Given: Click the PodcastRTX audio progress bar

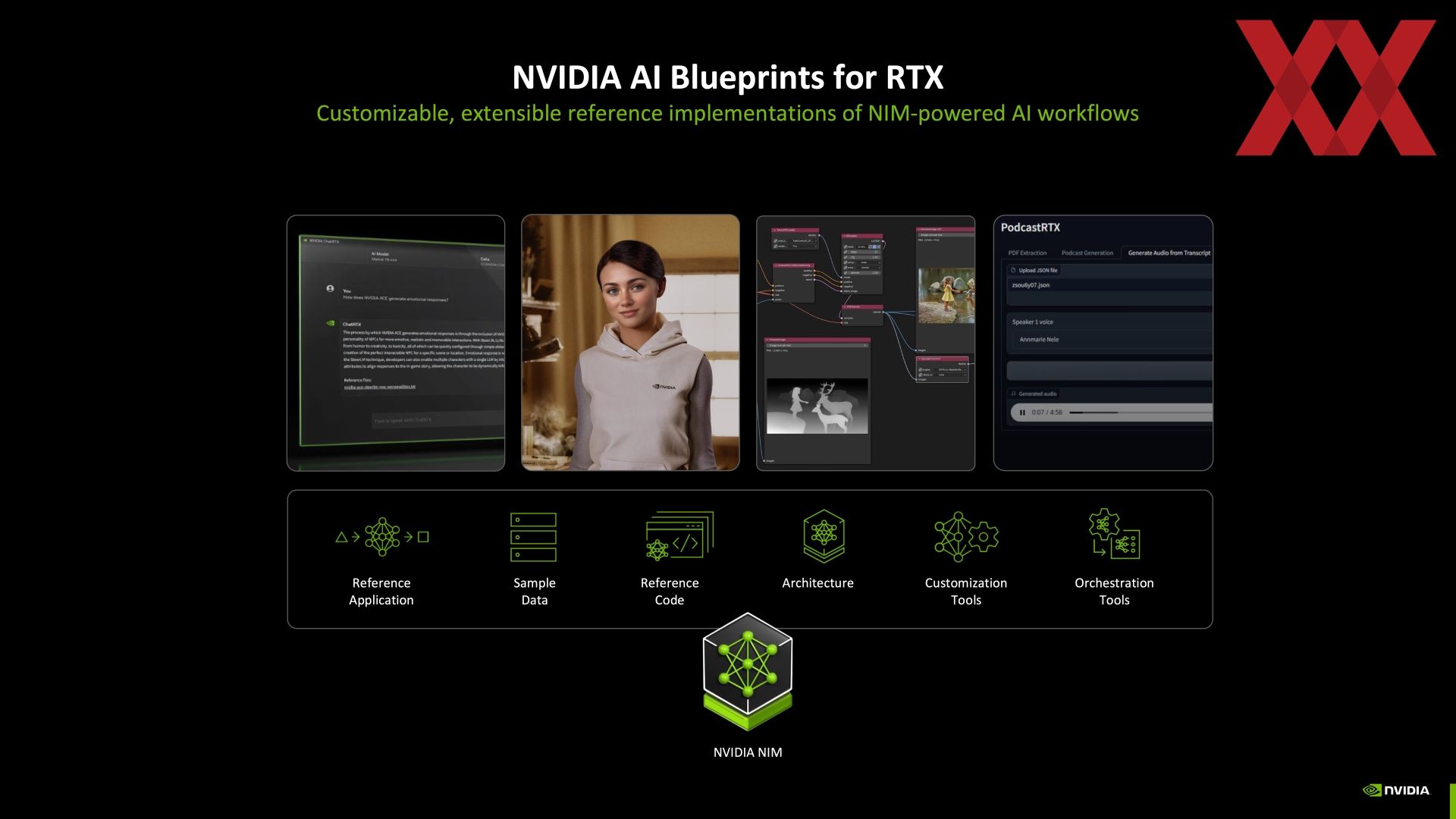Looking at the screenshot, I should pyautogui.click(x=1141, y=413).
